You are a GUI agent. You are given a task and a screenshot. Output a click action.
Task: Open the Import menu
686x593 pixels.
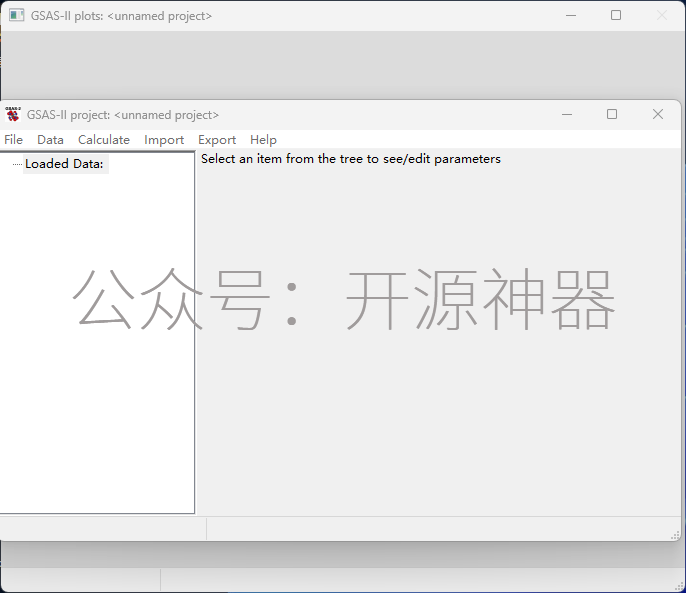click(x=164, y=140)
